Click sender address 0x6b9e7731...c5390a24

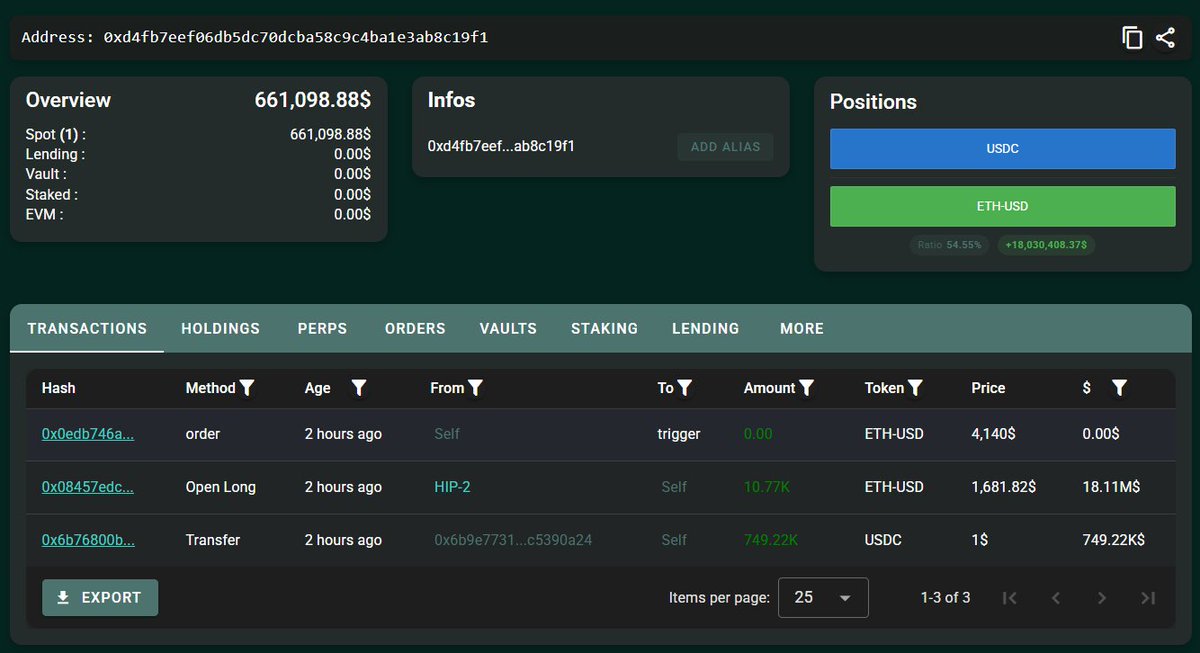tap(513, 540)
